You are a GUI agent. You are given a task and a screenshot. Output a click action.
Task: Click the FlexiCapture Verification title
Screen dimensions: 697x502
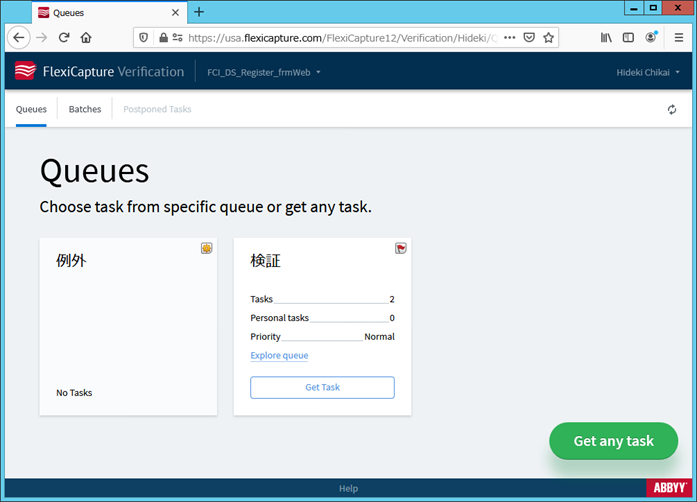pos(113,72)
